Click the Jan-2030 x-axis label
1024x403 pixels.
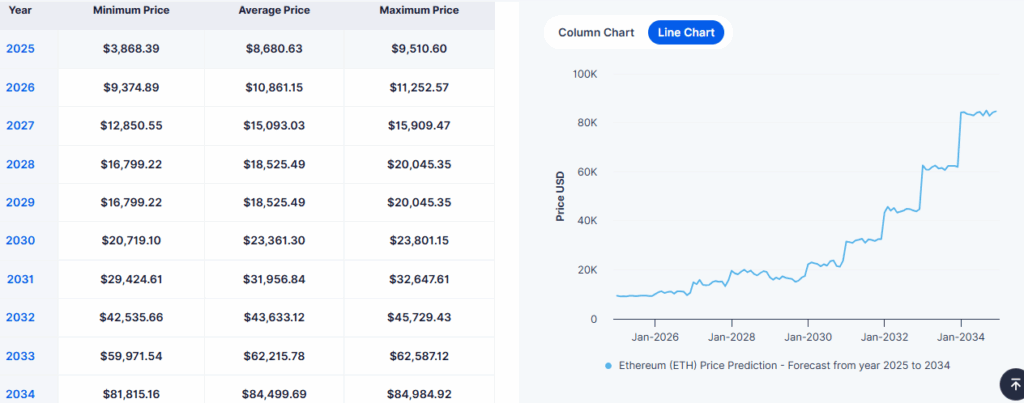806,339
